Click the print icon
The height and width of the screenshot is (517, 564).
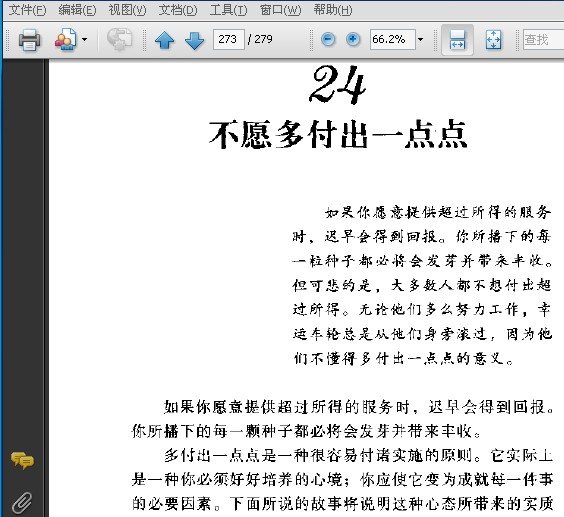(x=29, y=40)
